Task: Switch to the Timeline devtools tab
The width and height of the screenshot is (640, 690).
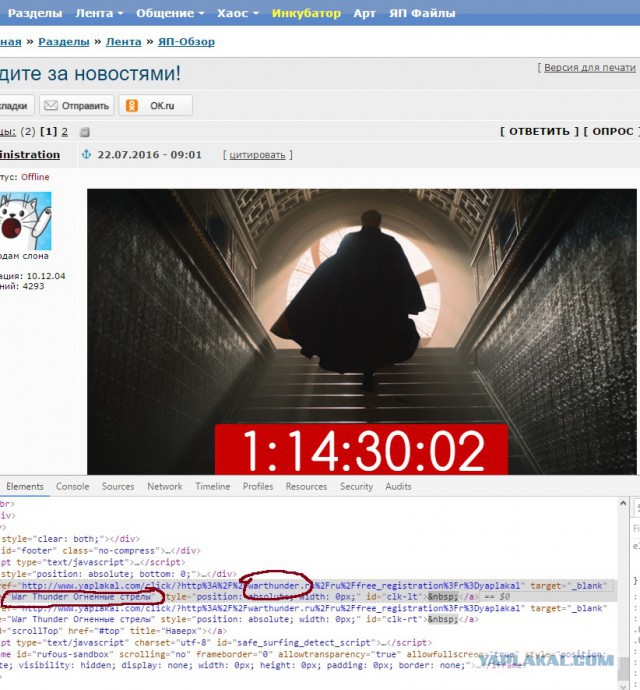Action: 213,486
